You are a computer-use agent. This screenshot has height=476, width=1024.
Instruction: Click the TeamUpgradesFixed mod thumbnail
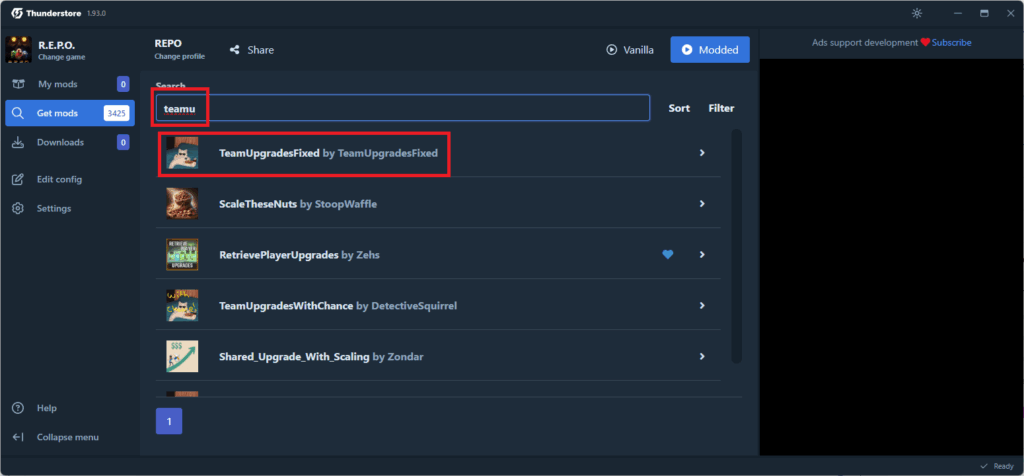(x=182, y=153)
